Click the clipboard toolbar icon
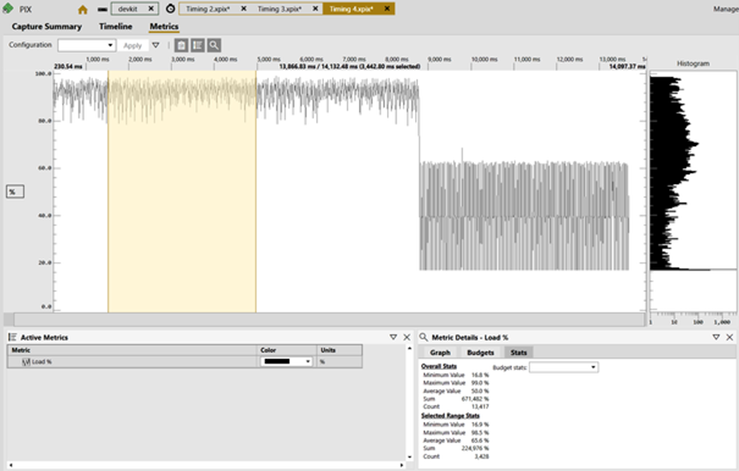 click(x=181, y=45)
